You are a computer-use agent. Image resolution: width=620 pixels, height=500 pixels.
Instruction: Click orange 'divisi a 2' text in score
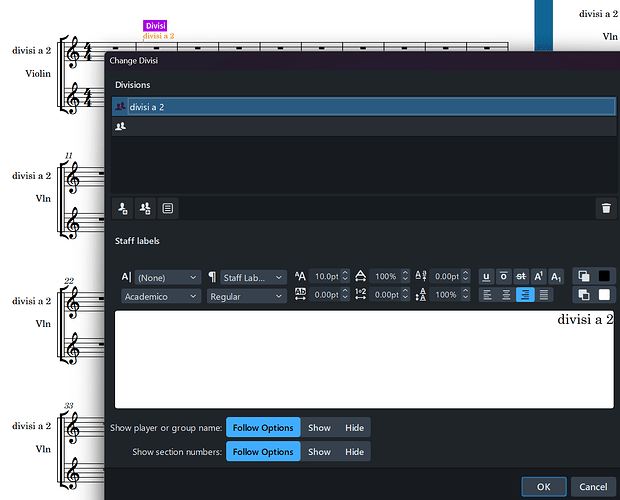pyautogui.click(x=159, y=36)
